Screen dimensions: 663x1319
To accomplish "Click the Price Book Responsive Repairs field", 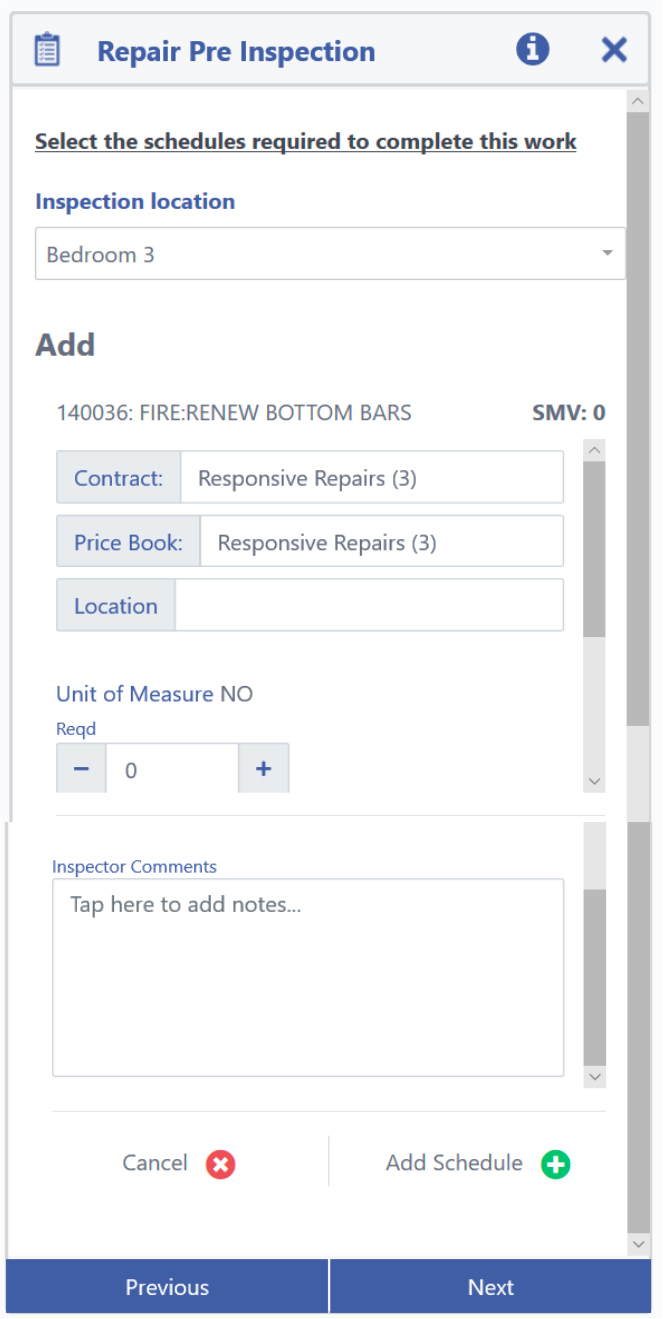I will (381, 542).
